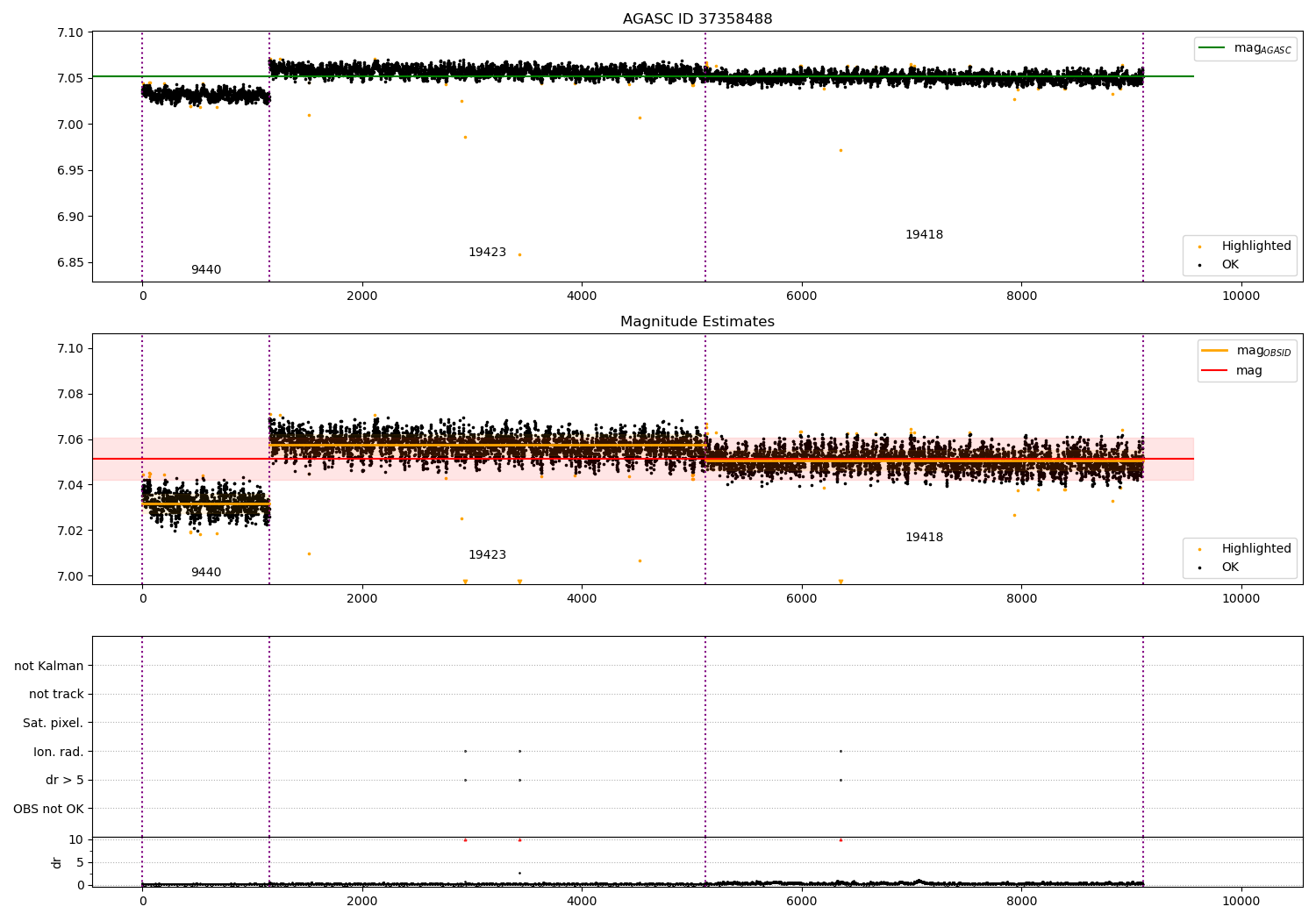This screenshot has height=921, width=1316.
Task: Click the lowest orange outlier point near 6.86
Action: (519, 254)
